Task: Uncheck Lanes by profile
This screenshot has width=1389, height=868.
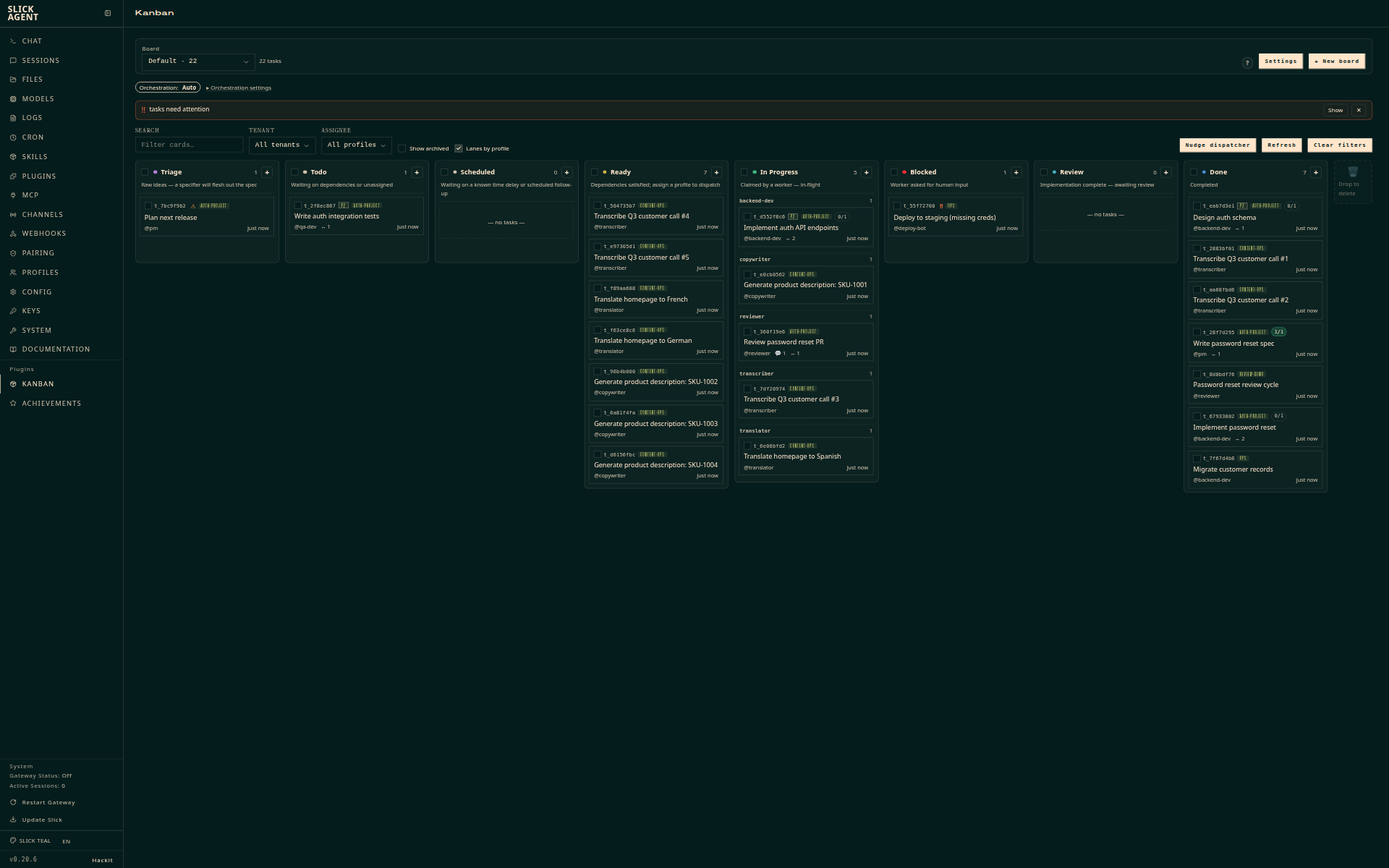Action: click(x=459, y=149)
